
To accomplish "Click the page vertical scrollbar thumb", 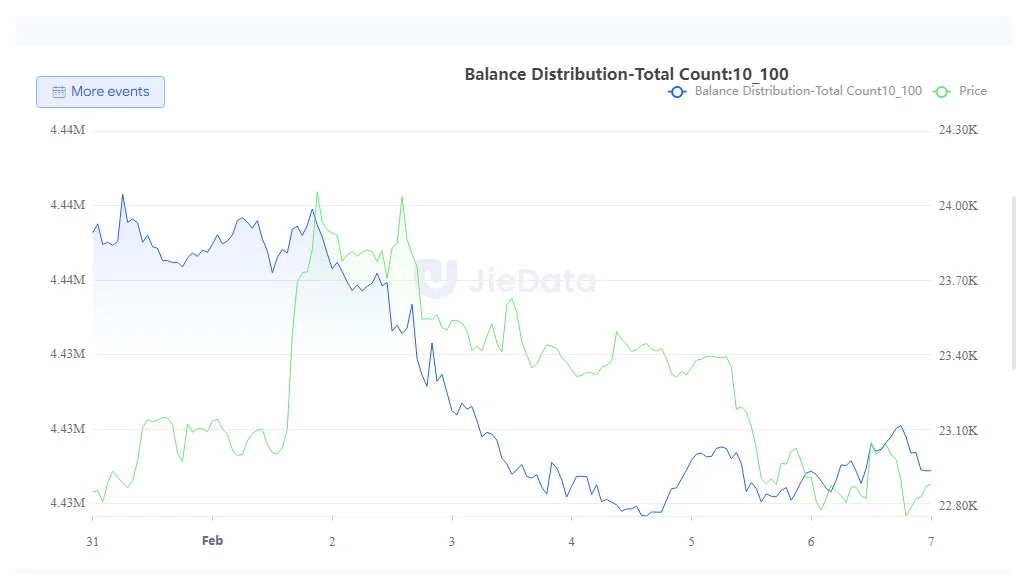I will click(x=1013, y=282).
